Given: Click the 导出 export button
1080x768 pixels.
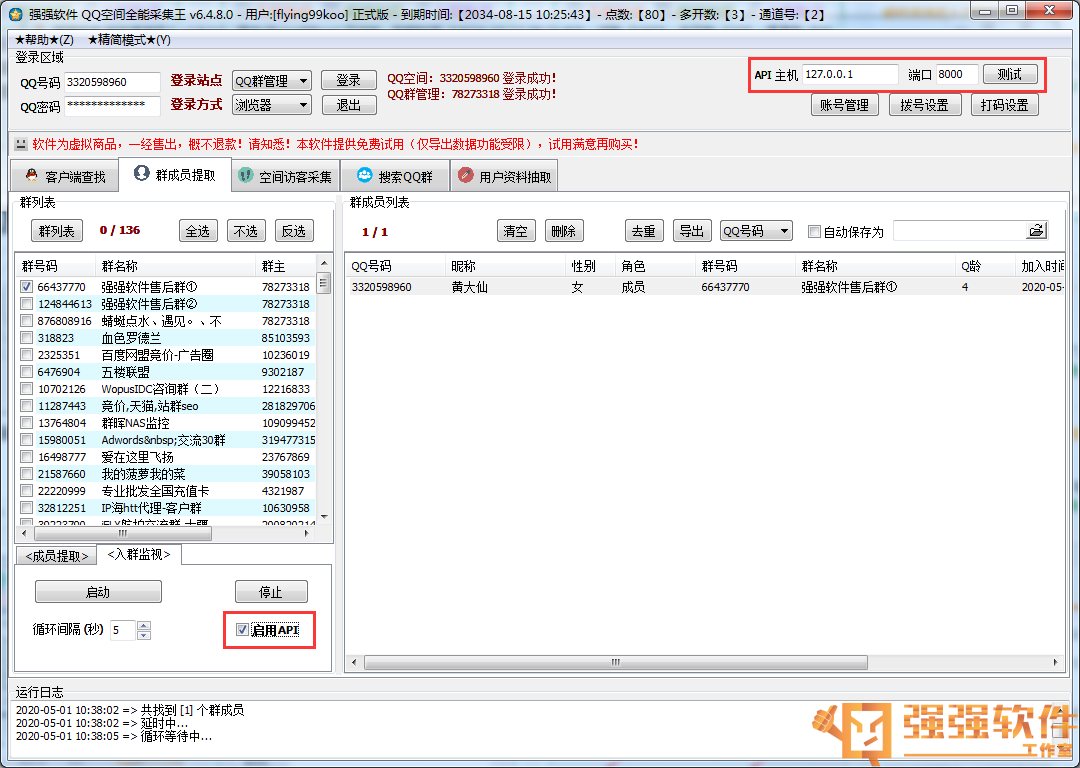Looking at the screenshot, I should coord(692,231).
